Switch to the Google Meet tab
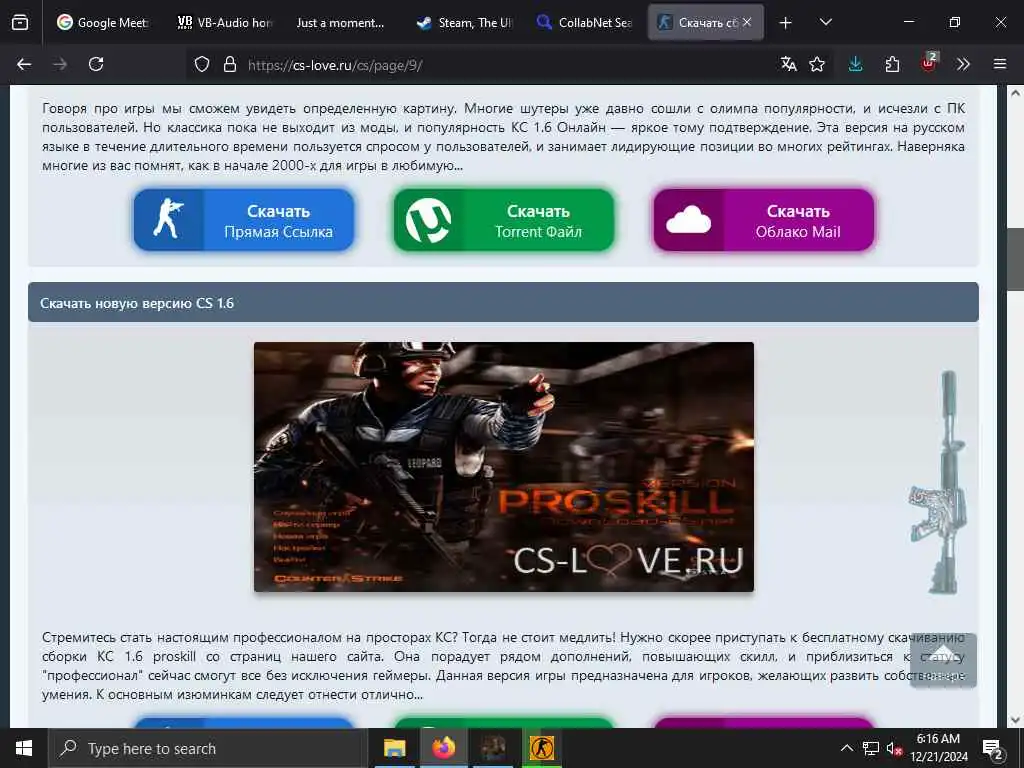 click(102, 22)
